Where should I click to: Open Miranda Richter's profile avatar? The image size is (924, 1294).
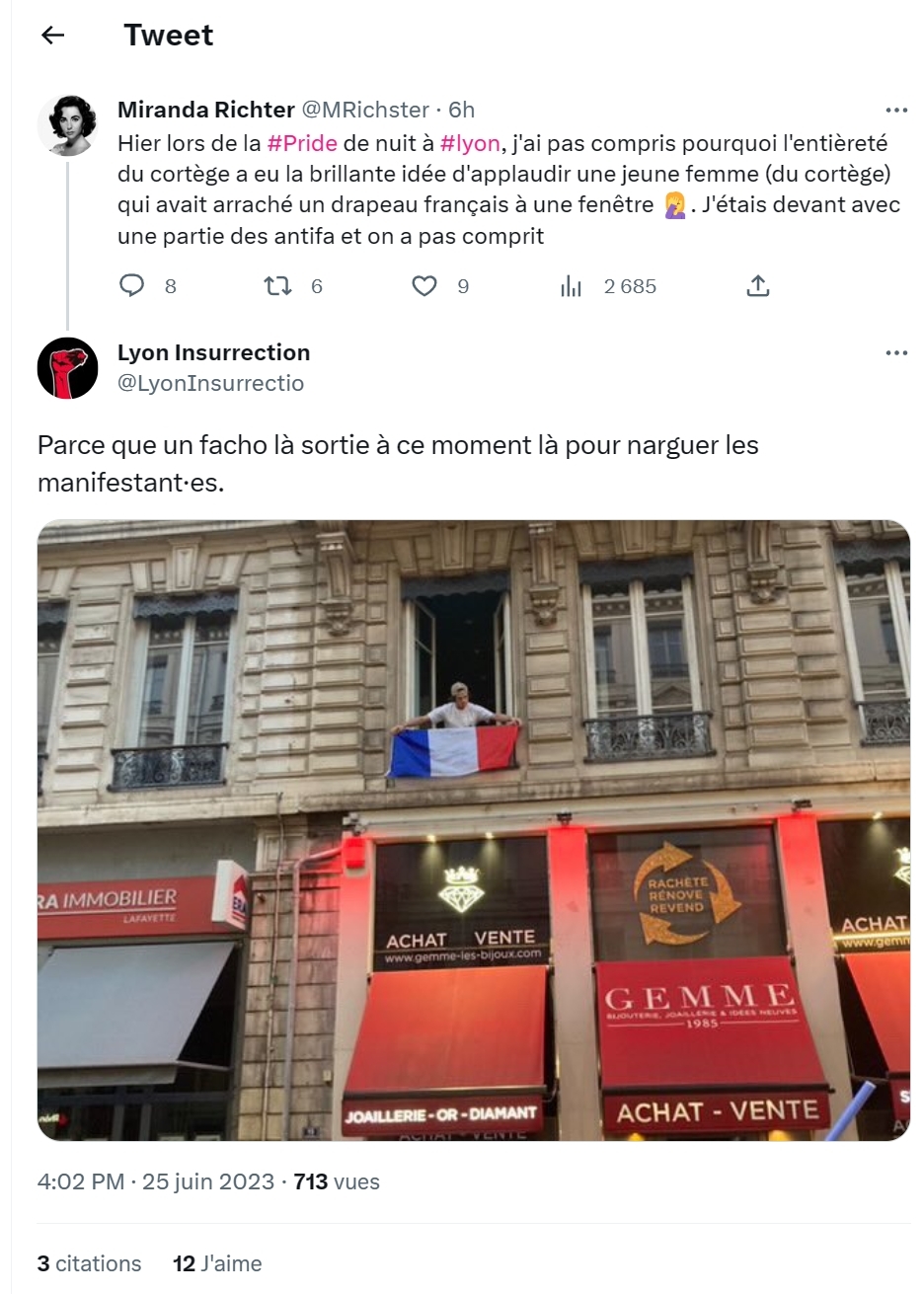67,125
